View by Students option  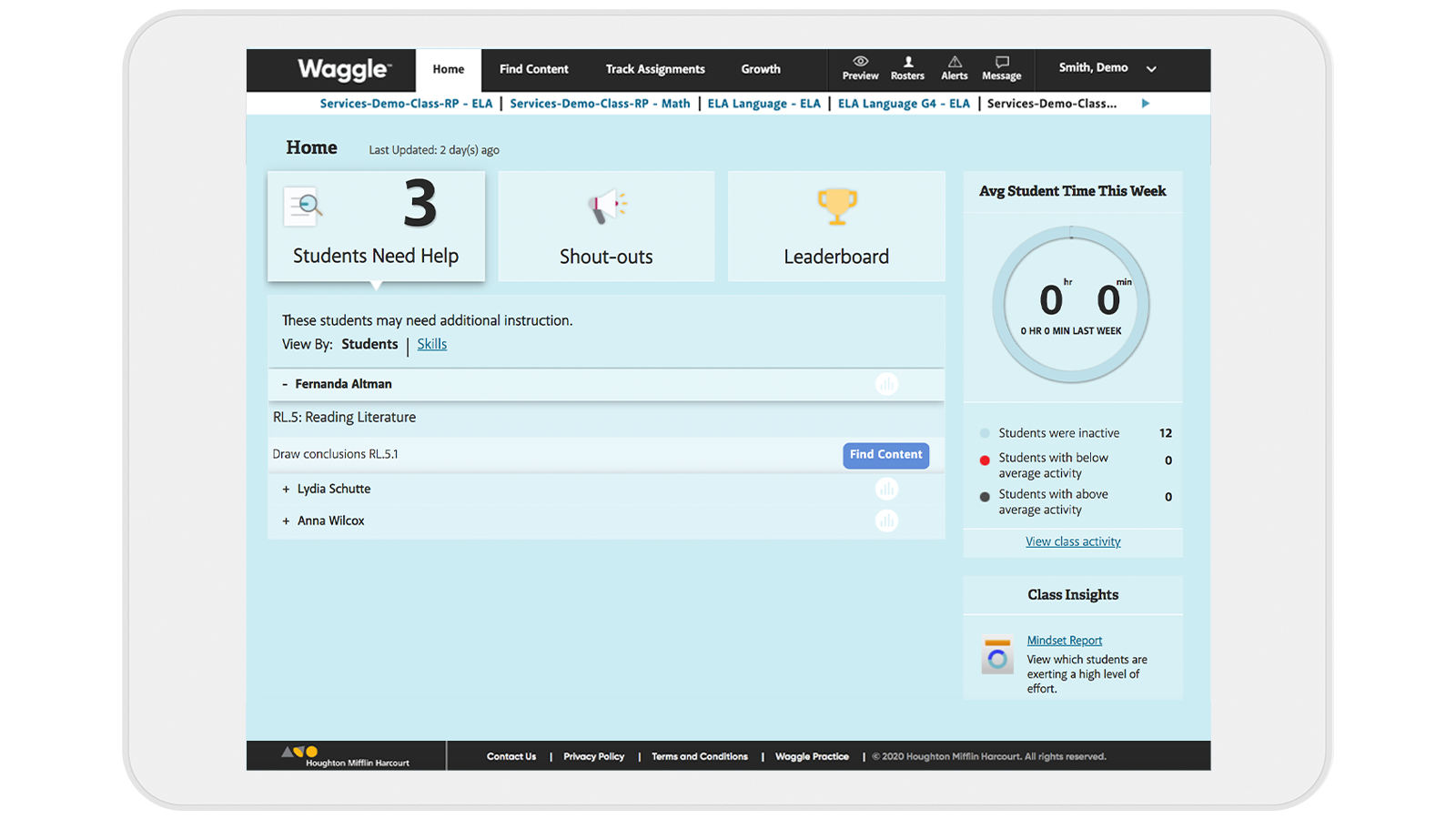(x=369, y=344)
